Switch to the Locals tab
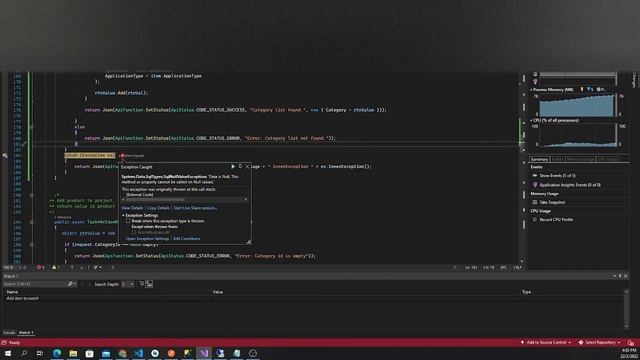The height and width of the screenshot is (360, 640). coord(9,333)
